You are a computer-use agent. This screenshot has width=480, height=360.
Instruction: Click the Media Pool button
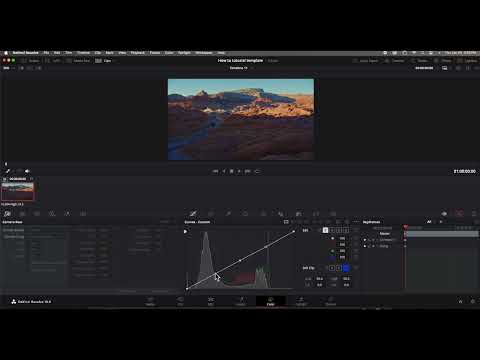pyautogui.click(x=78, y=61)
